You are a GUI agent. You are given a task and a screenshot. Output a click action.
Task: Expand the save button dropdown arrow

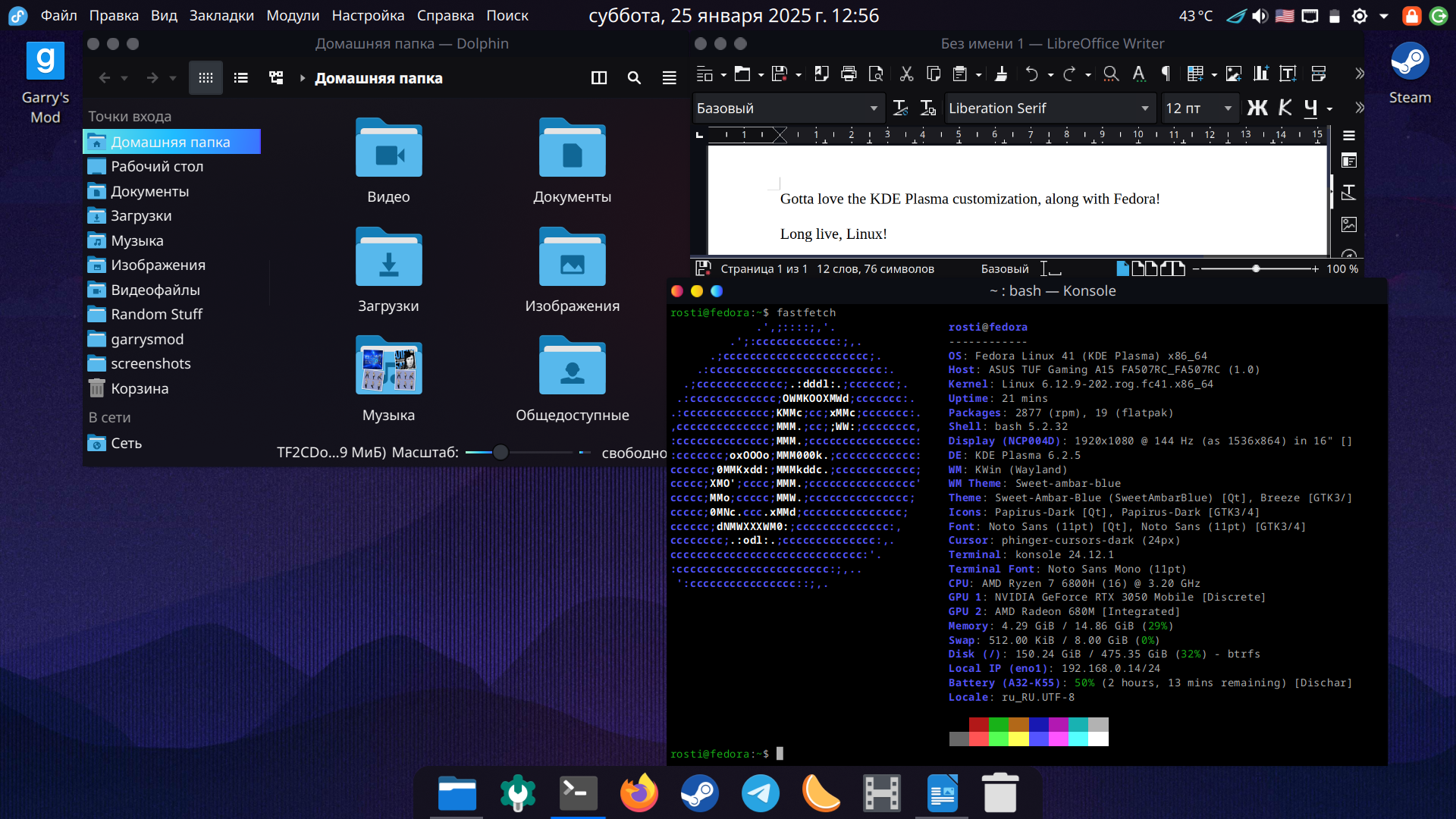click(799, 74)
